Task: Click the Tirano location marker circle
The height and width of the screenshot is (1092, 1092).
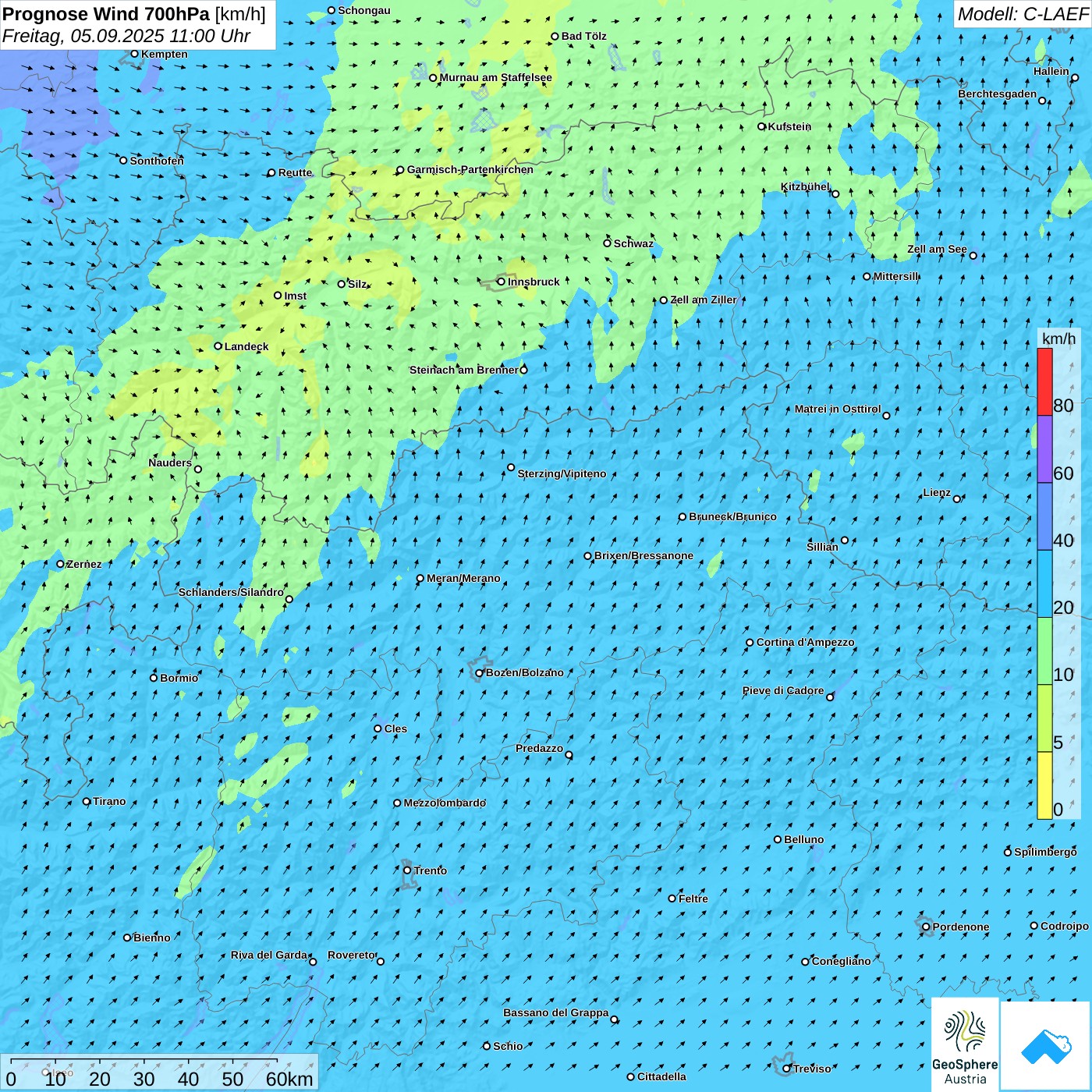Action: click(87, 801)
